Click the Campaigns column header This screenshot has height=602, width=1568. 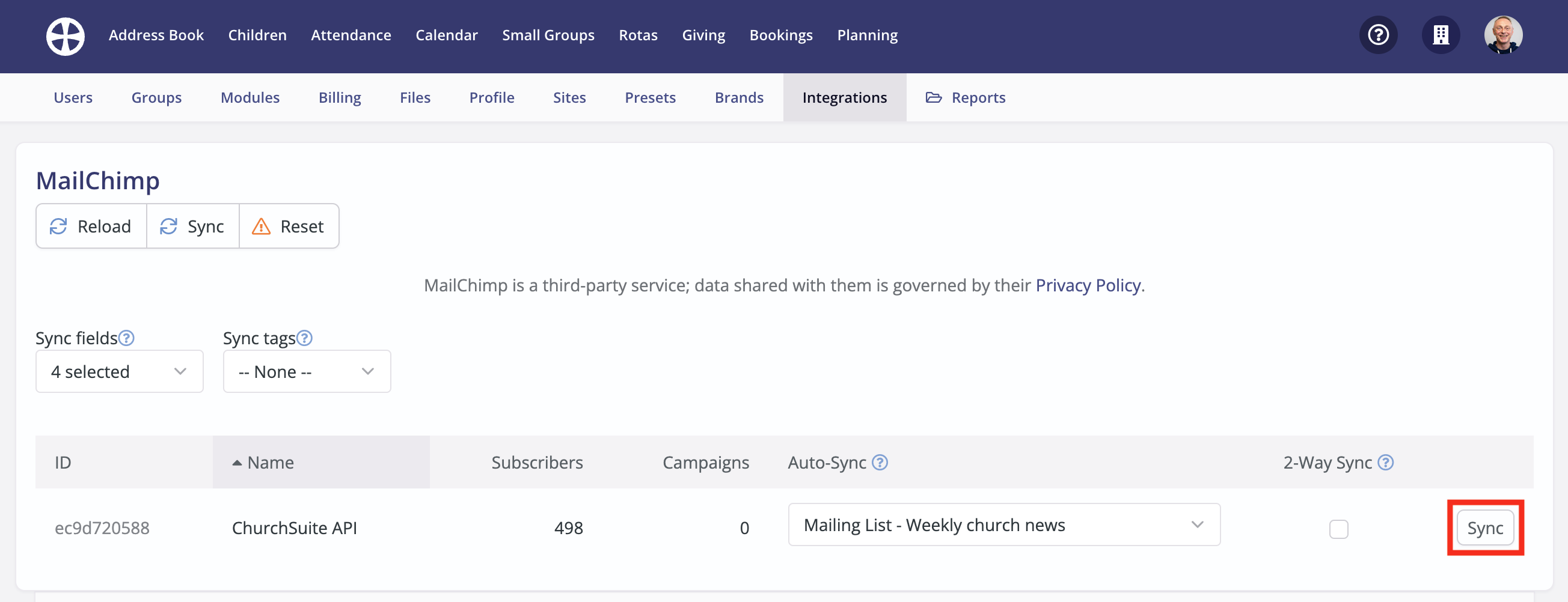coord(705,463)
